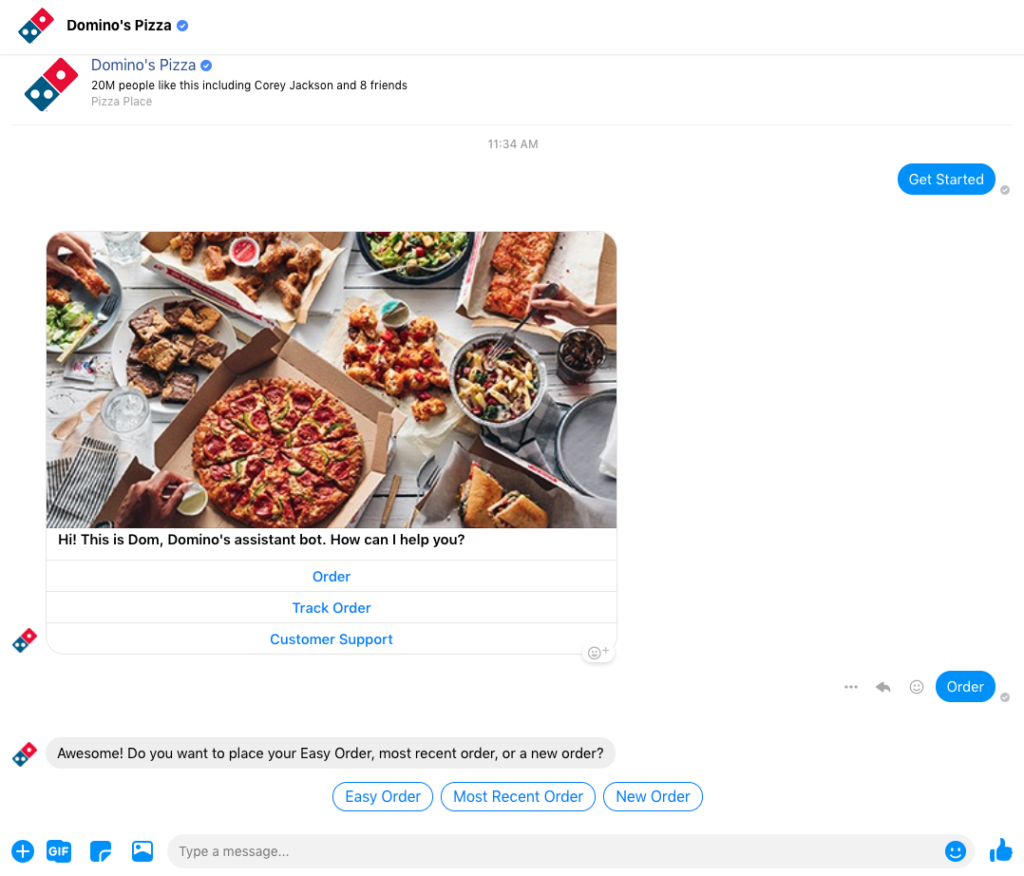Send a thumbs up like

click(x=1000, y=850)
